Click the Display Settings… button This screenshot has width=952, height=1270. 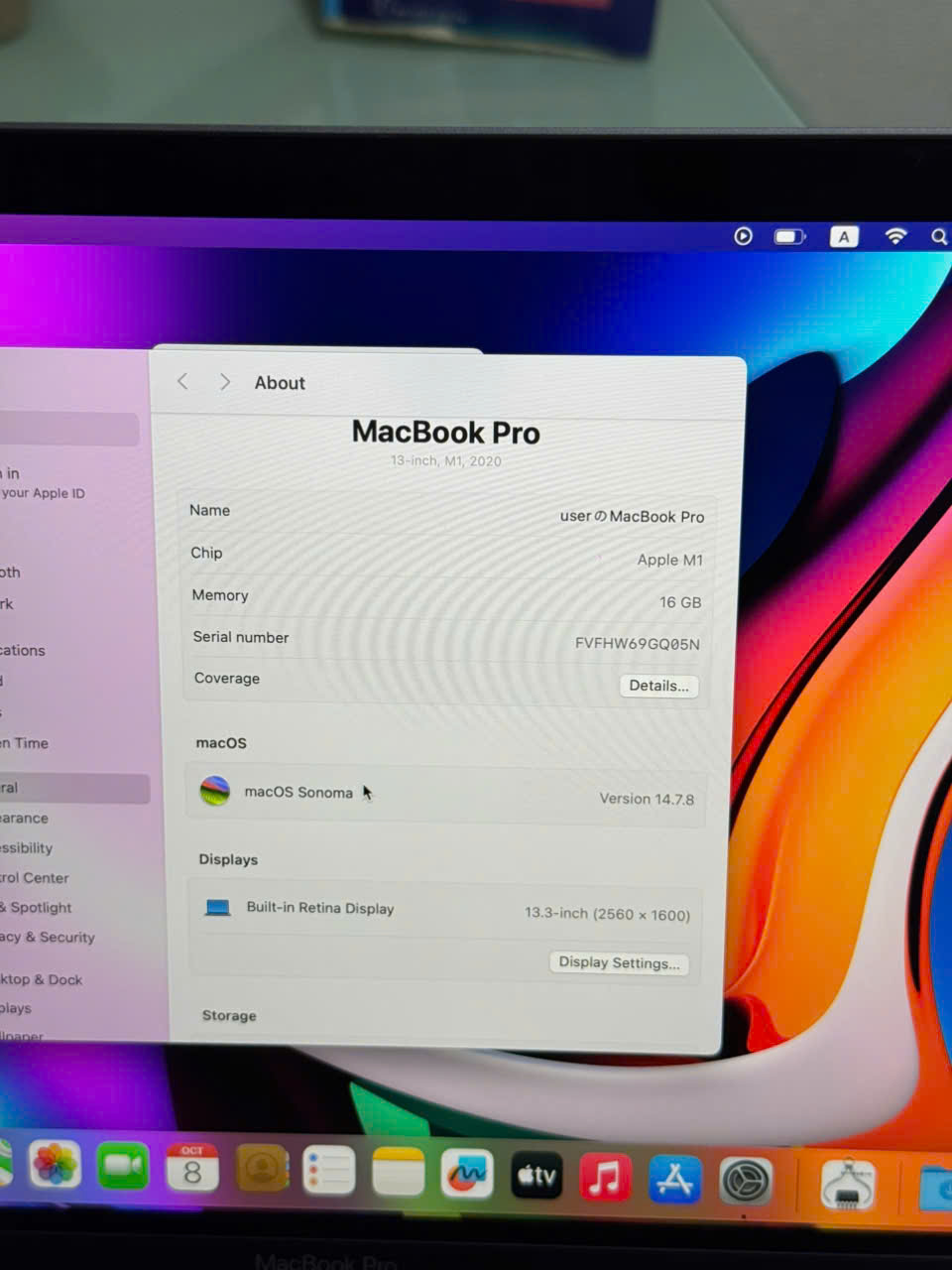619,962
